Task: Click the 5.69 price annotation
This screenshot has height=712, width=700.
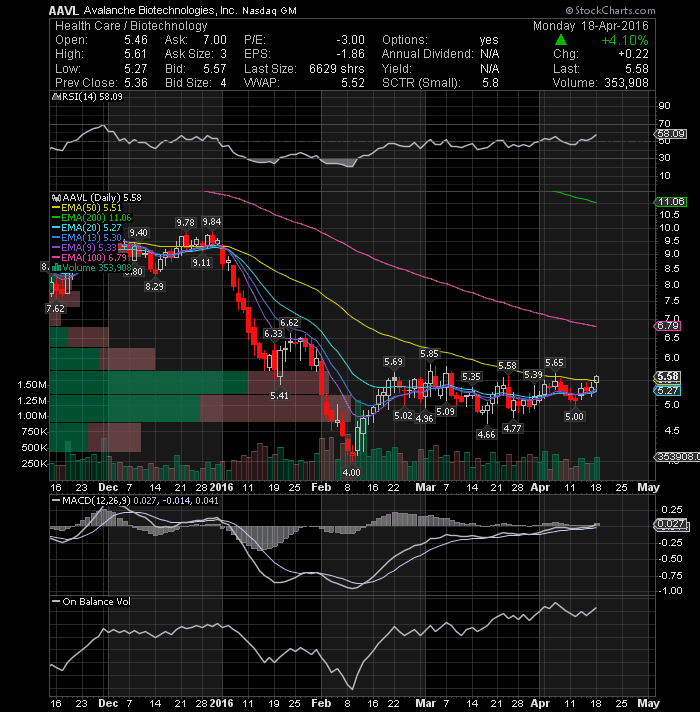Action: tap(393, 362)
